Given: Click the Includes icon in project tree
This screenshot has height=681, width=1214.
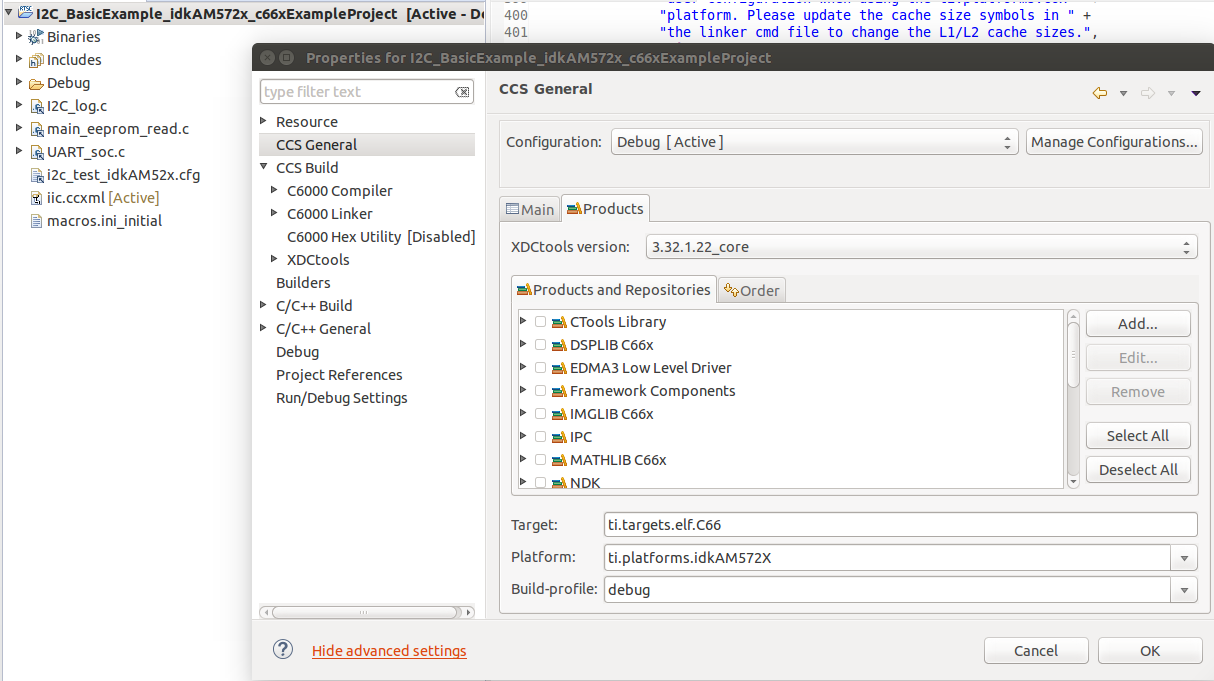Looking at the screenshot, I should 36,60.
